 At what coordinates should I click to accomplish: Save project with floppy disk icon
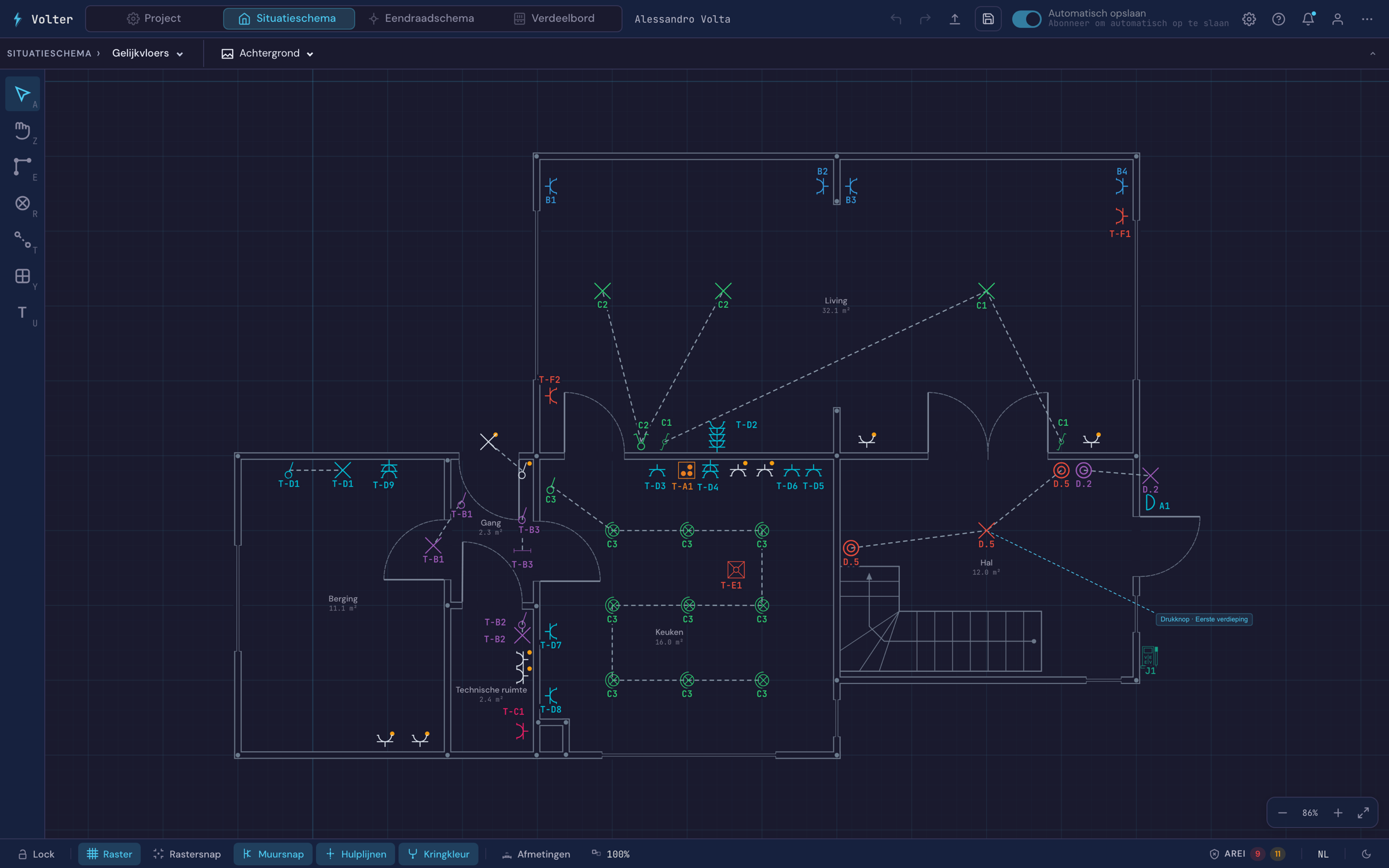click(x=988, y=19)
